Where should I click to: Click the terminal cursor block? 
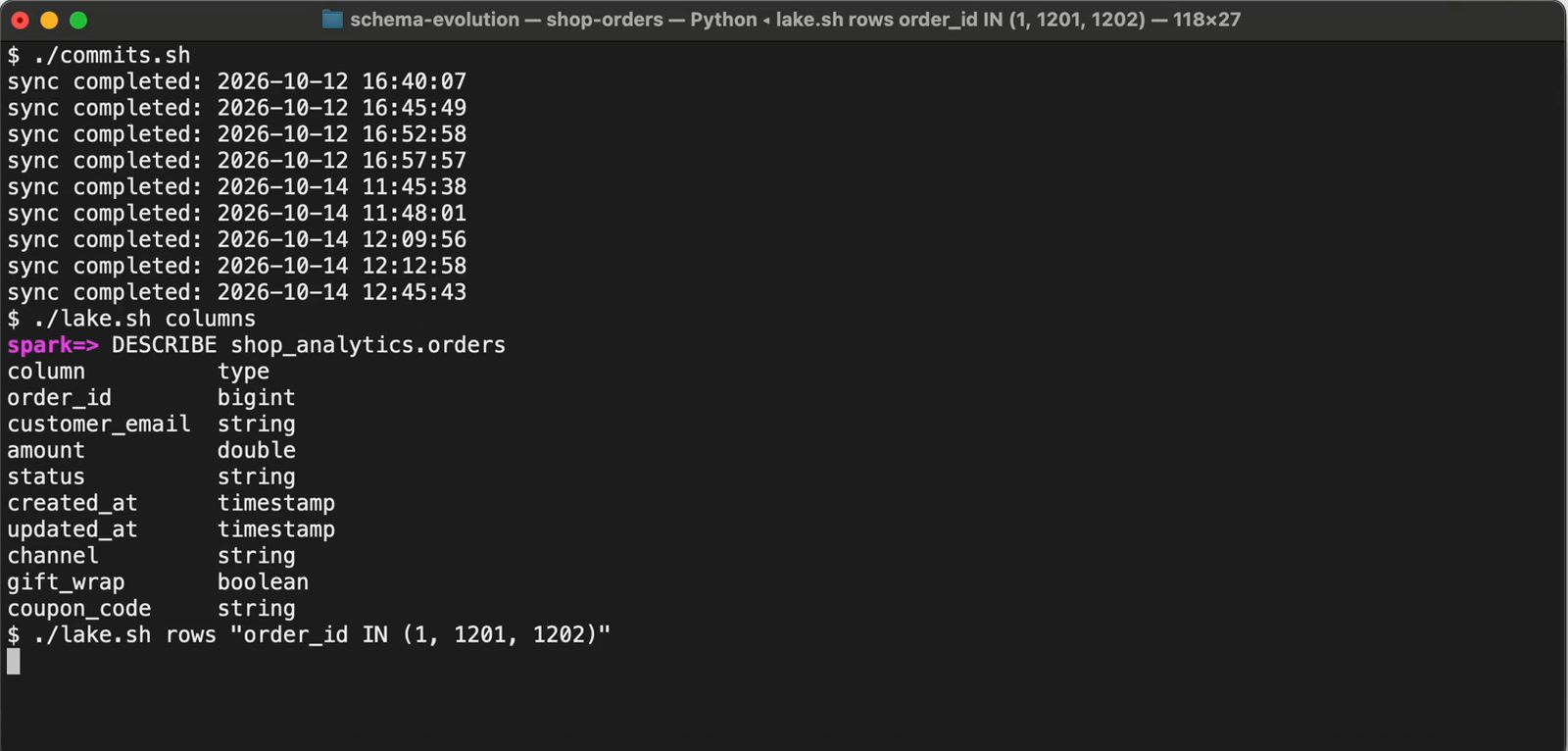pos(14,662)
